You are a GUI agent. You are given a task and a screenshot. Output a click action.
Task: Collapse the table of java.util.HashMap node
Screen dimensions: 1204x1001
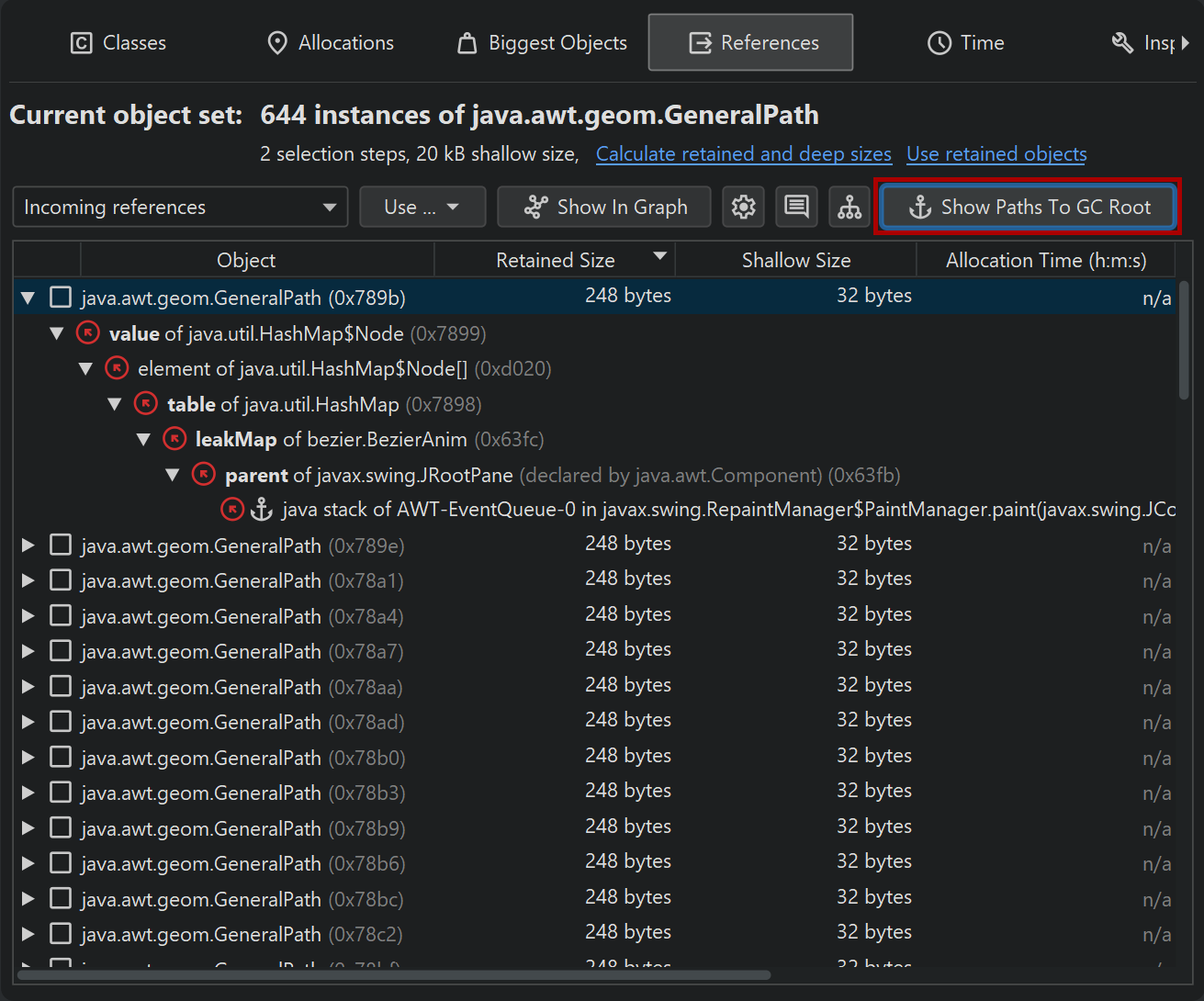115,404
